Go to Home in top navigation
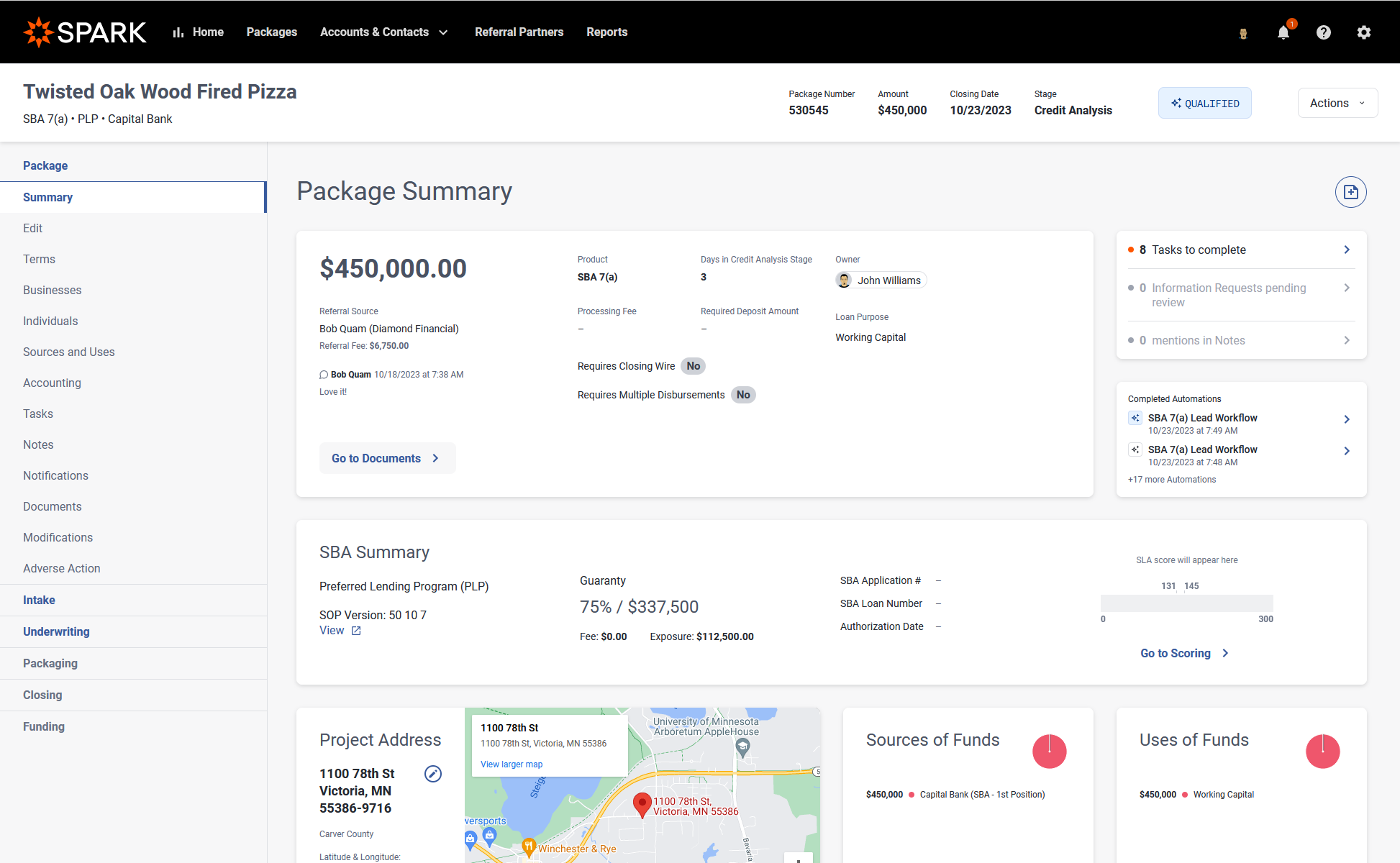 (x=208, y=32)
